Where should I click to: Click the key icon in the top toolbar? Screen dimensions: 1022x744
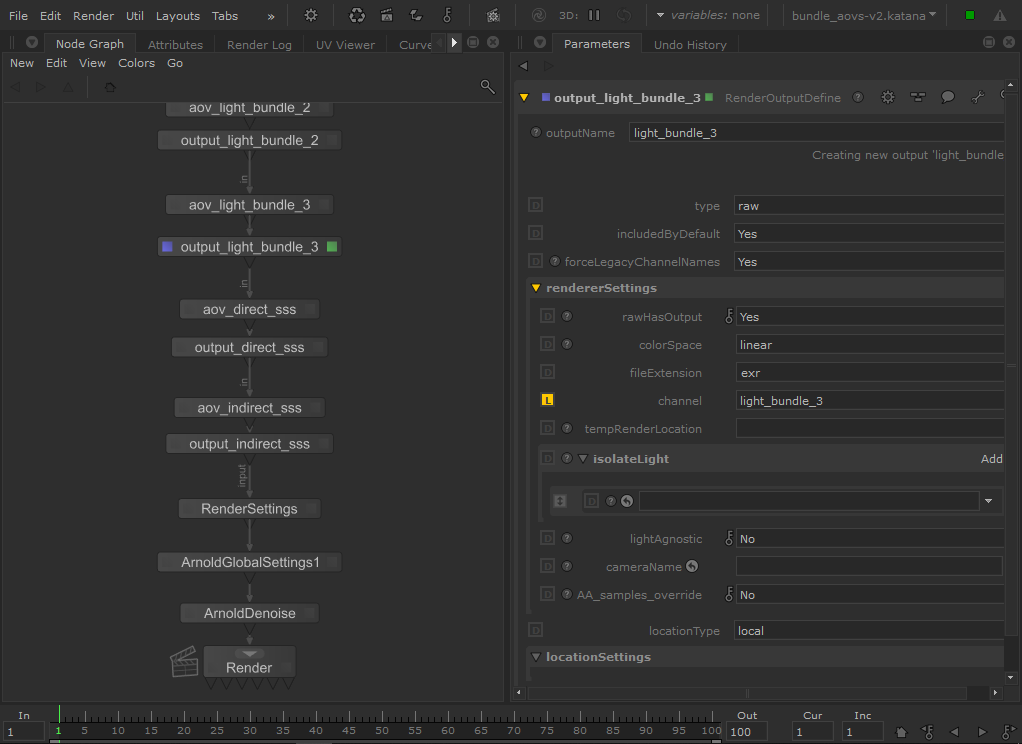(447, 16)
